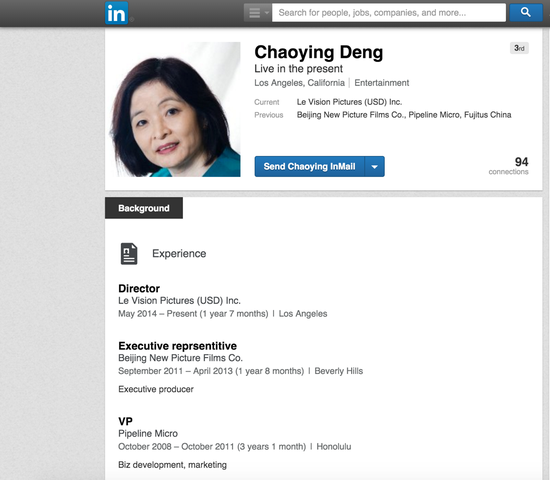Open Le Vision Pictures under Director role
550x480 pixels.
point(179,301)
